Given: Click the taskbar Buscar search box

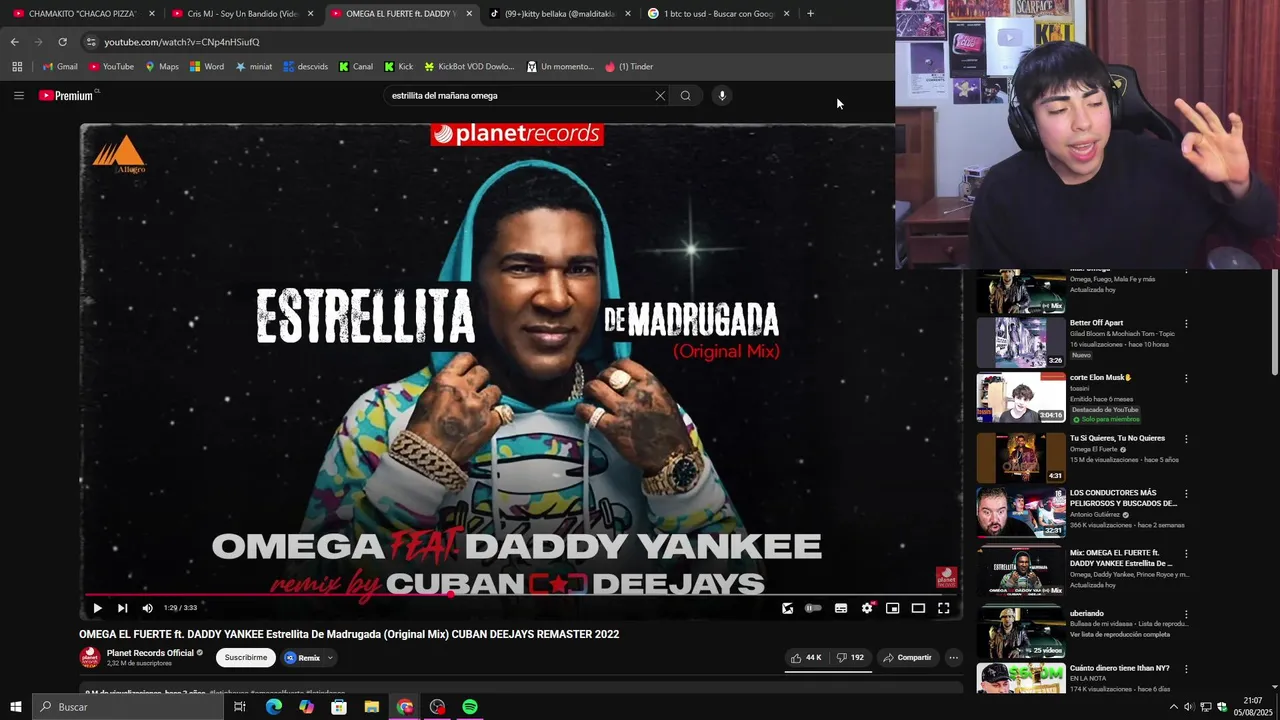Looking at the screenshot, I should [128, 707].
